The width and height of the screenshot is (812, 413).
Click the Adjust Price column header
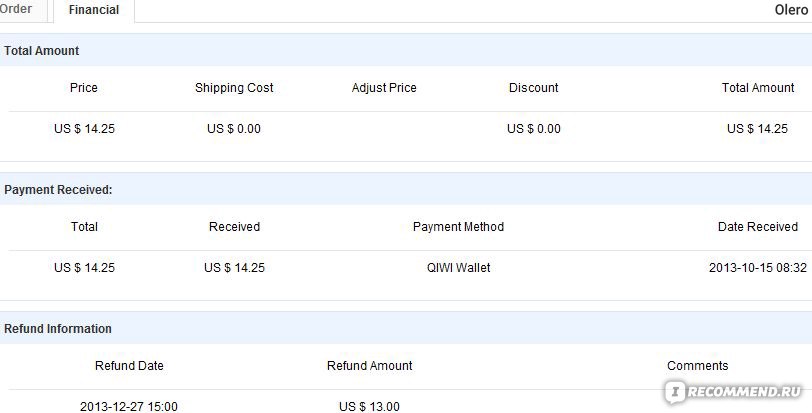pyautogui.click(x=384, y=88)
